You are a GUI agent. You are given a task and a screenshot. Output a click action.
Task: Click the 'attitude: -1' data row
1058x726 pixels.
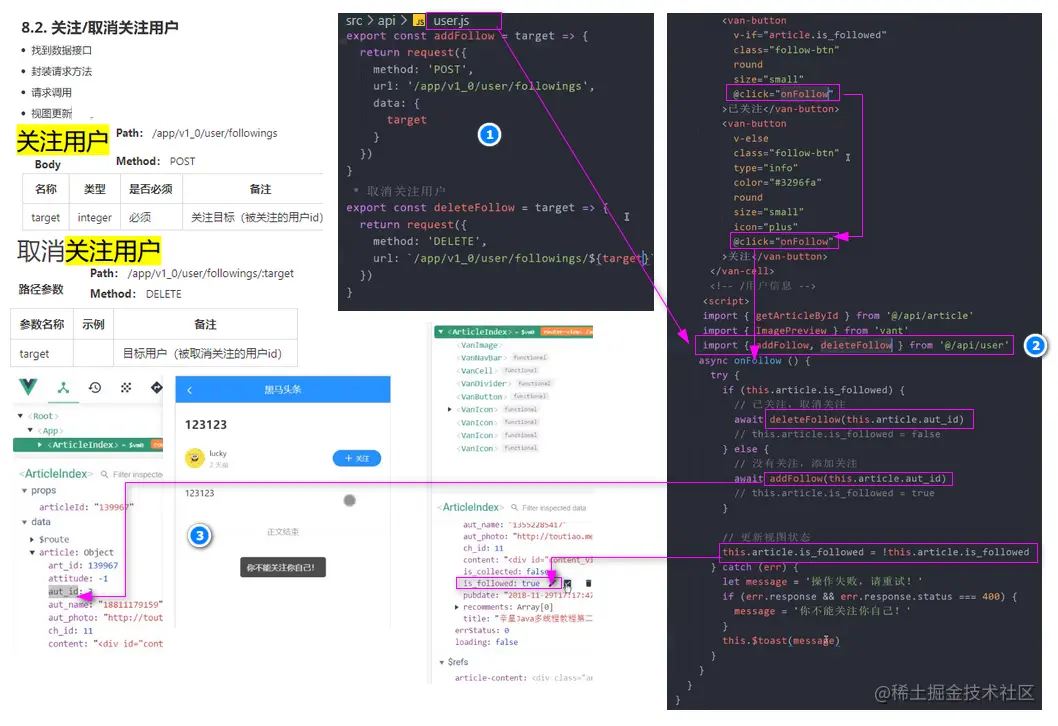pos(78,578)
